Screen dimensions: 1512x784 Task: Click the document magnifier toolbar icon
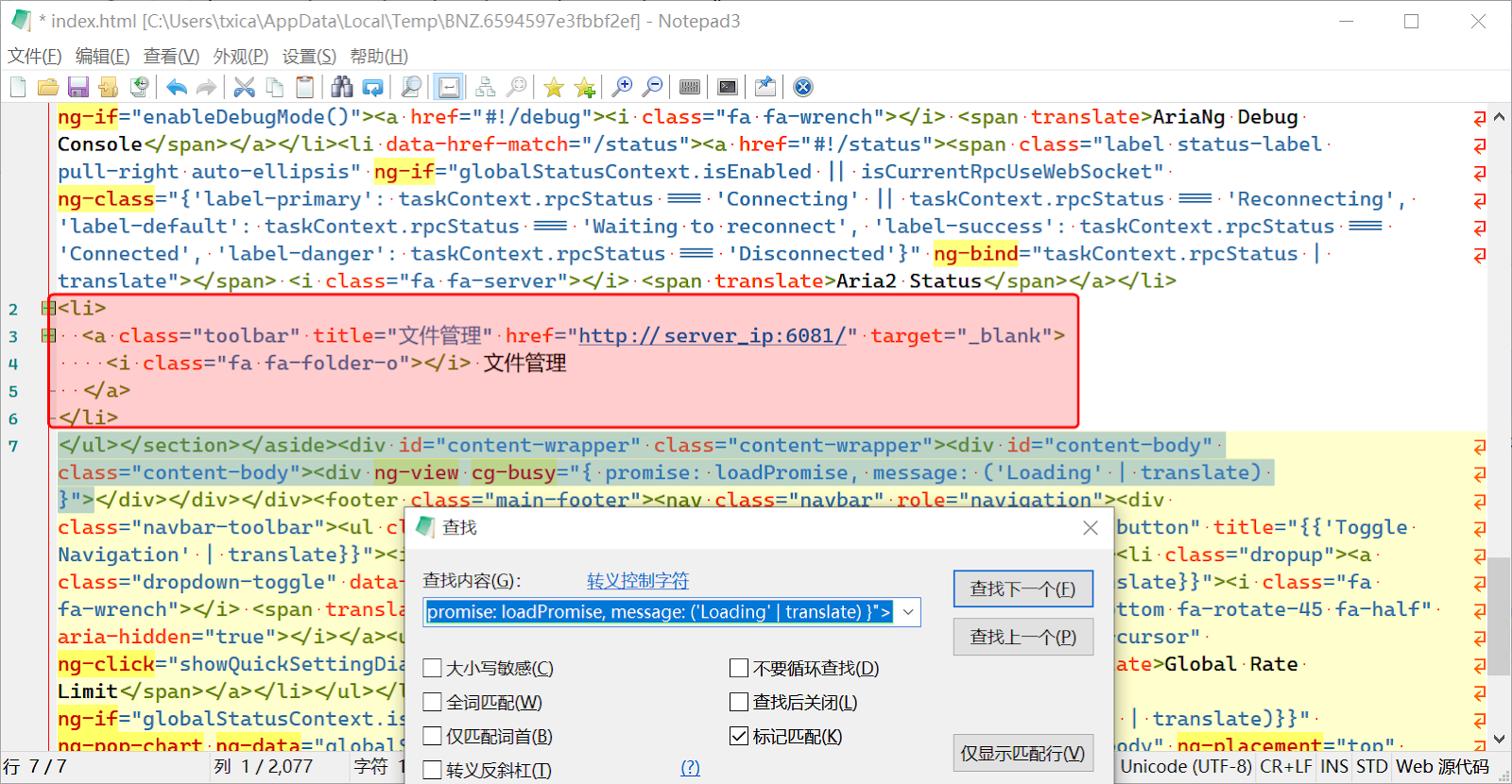(x=411, y=88)
